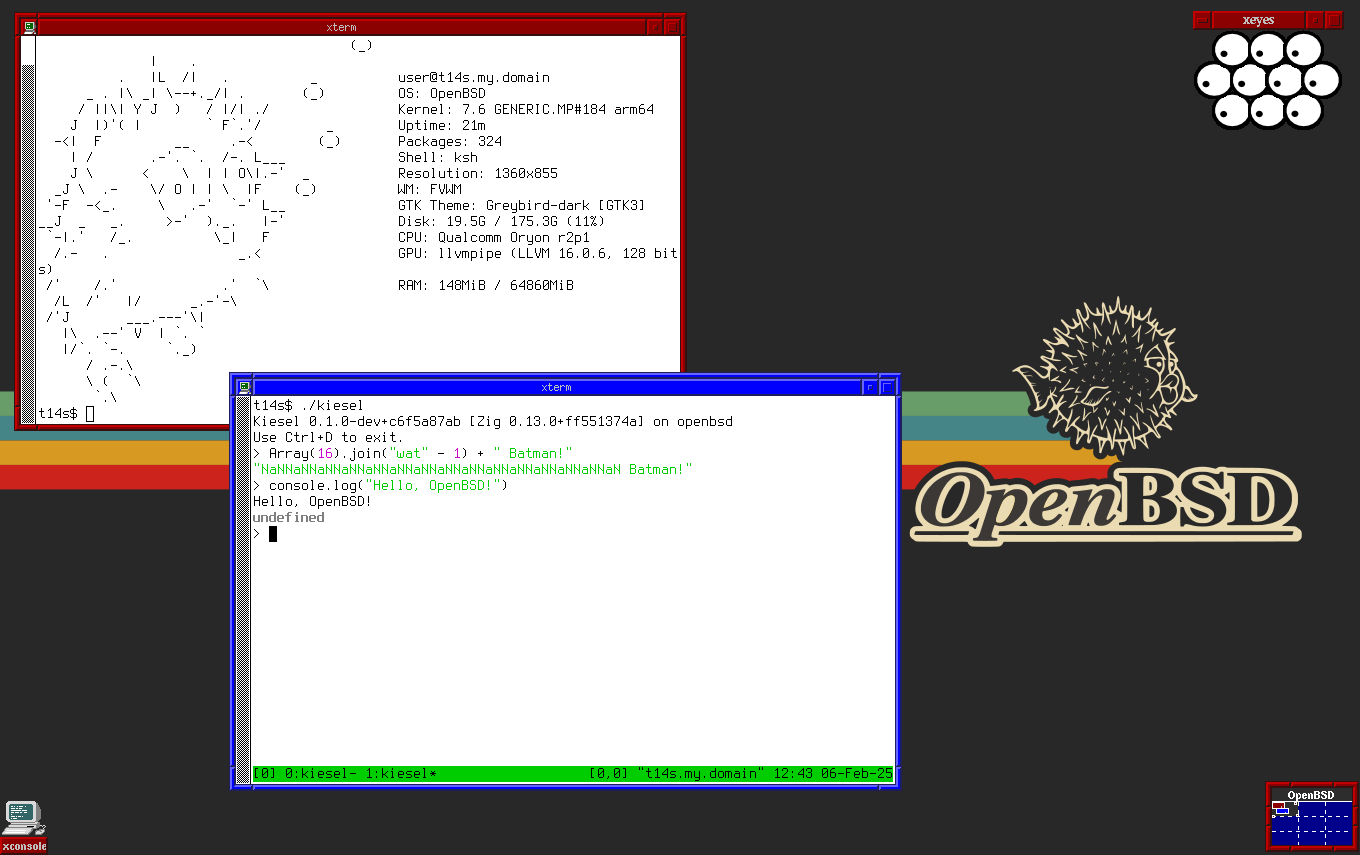
Task: Click the "OS: OpenBSD" line
Action: point(442,93)
